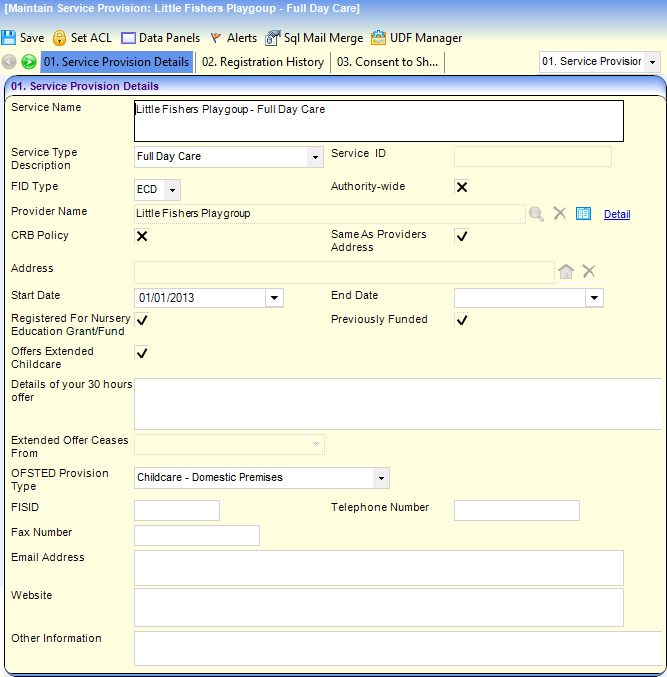
Task: Clear the address with X icon
Action: 589,271
